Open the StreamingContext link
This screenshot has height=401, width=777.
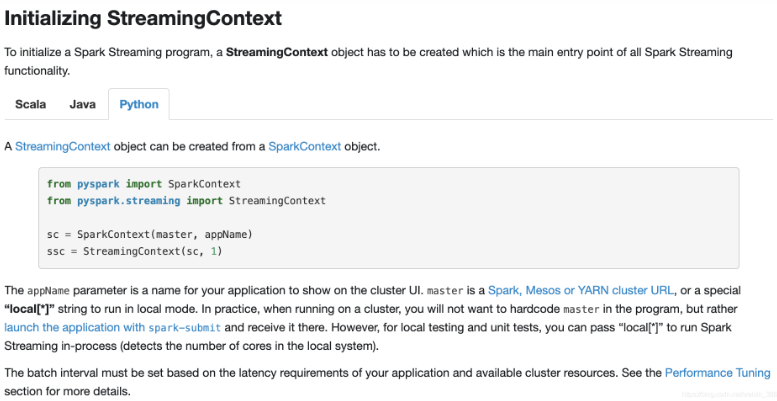62,147
